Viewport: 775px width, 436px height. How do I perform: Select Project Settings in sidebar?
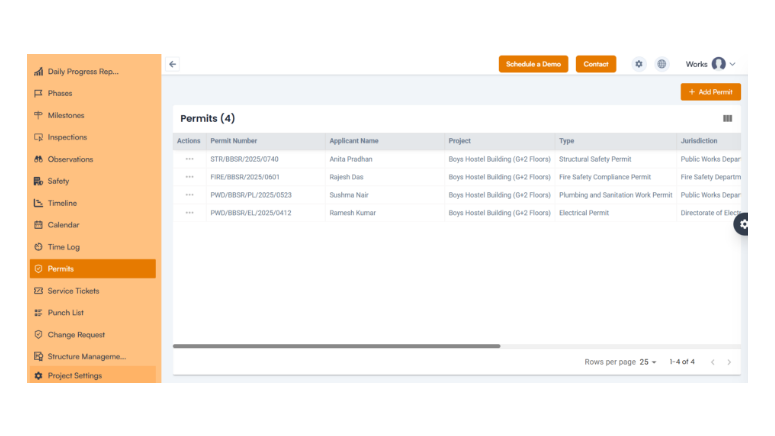(75, 376)
